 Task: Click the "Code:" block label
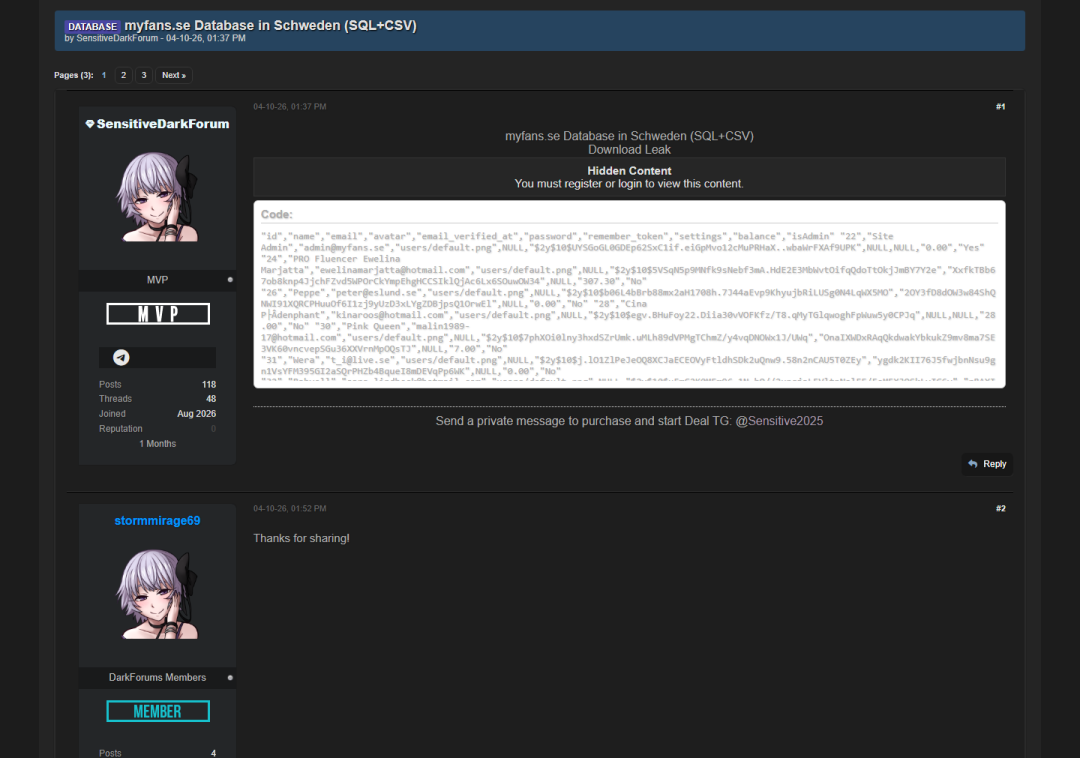(x=276, y=215)
